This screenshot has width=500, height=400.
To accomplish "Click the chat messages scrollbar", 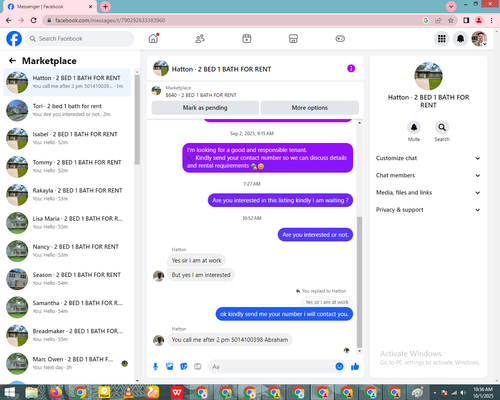I will click(x=359, y=282).
